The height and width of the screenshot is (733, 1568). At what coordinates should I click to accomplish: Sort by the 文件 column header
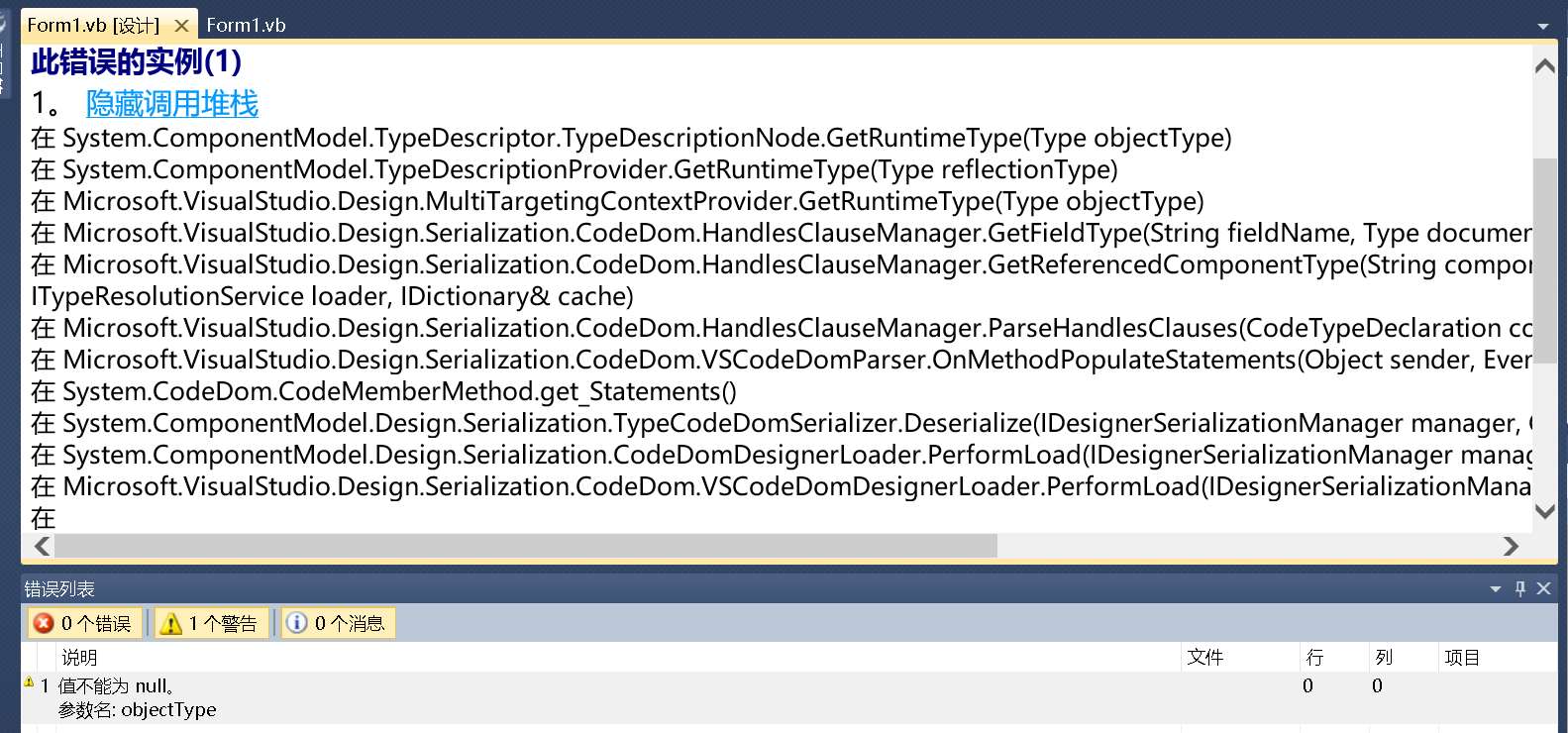(x=1205, y=657)
